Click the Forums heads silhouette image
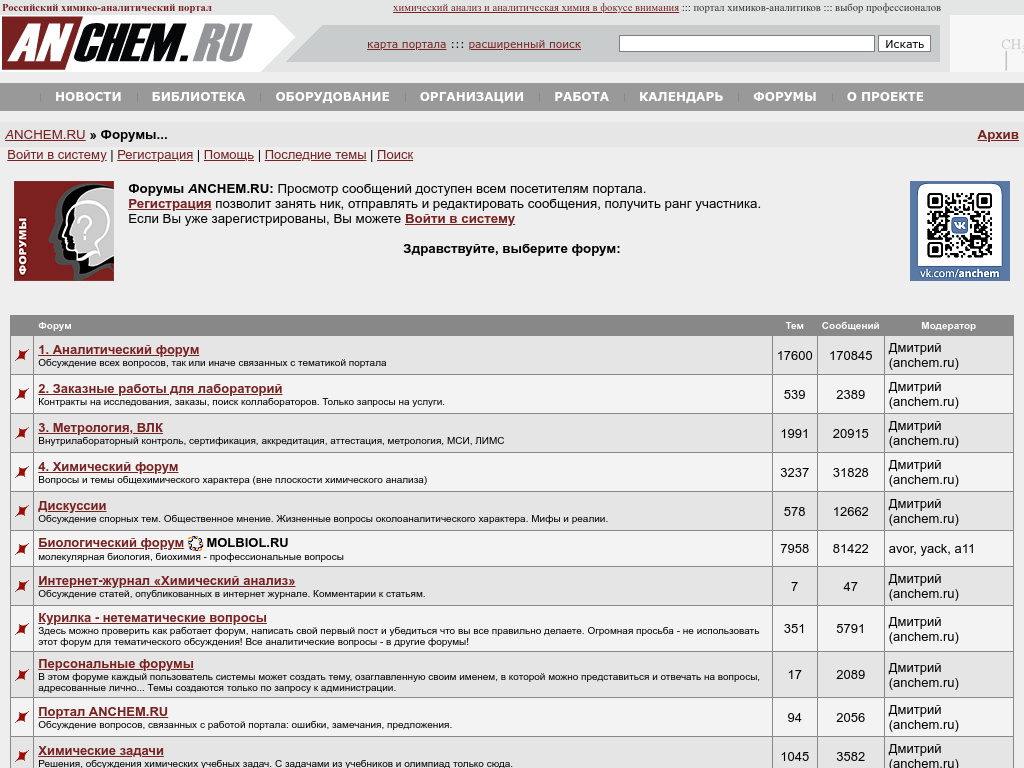 coord(64,231)
